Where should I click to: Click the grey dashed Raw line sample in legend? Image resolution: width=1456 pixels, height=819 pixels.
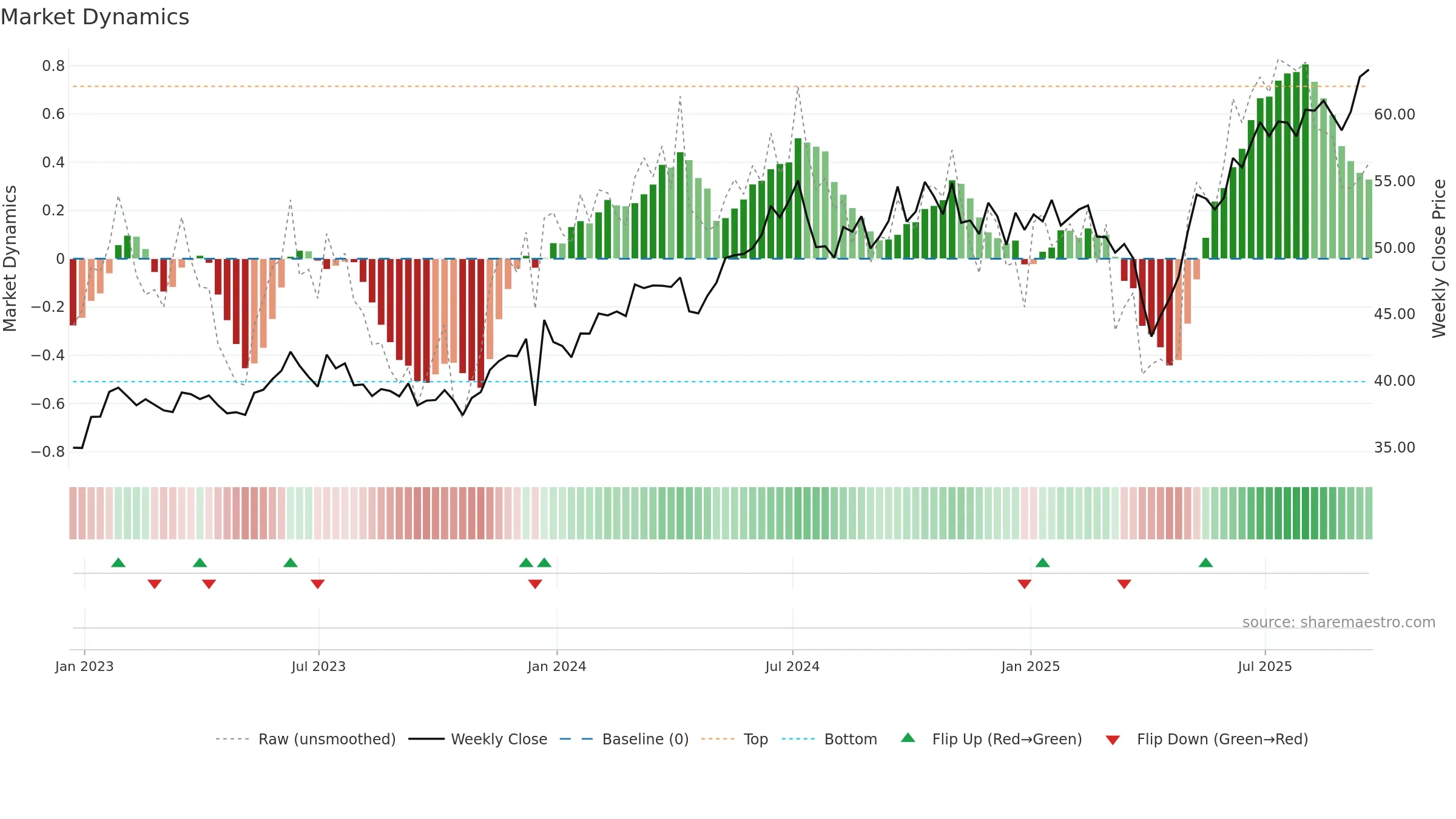pos(232,739)
